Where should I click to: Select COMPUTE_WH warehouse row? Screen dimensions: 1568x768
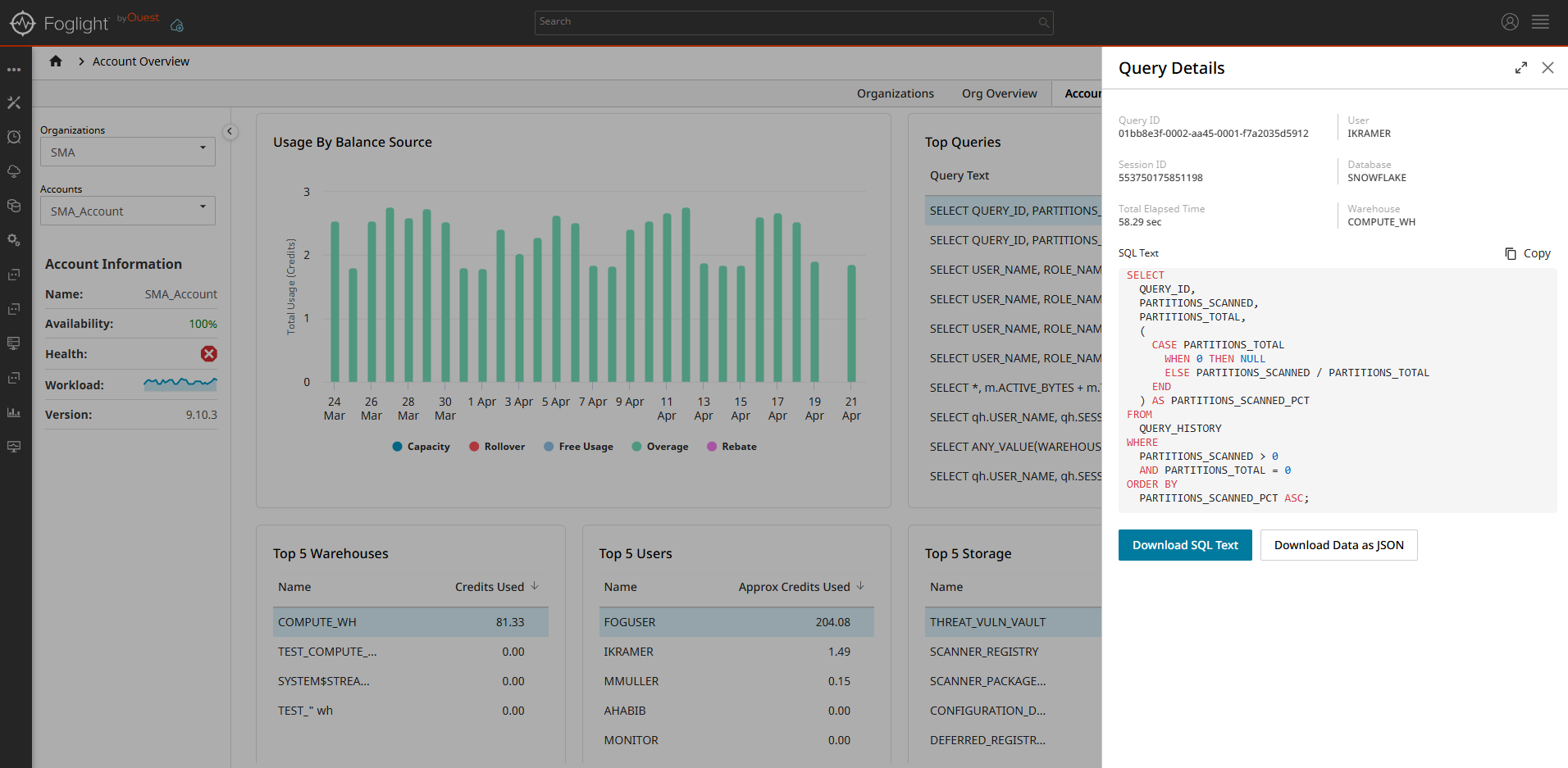click(x=411, y=622)
